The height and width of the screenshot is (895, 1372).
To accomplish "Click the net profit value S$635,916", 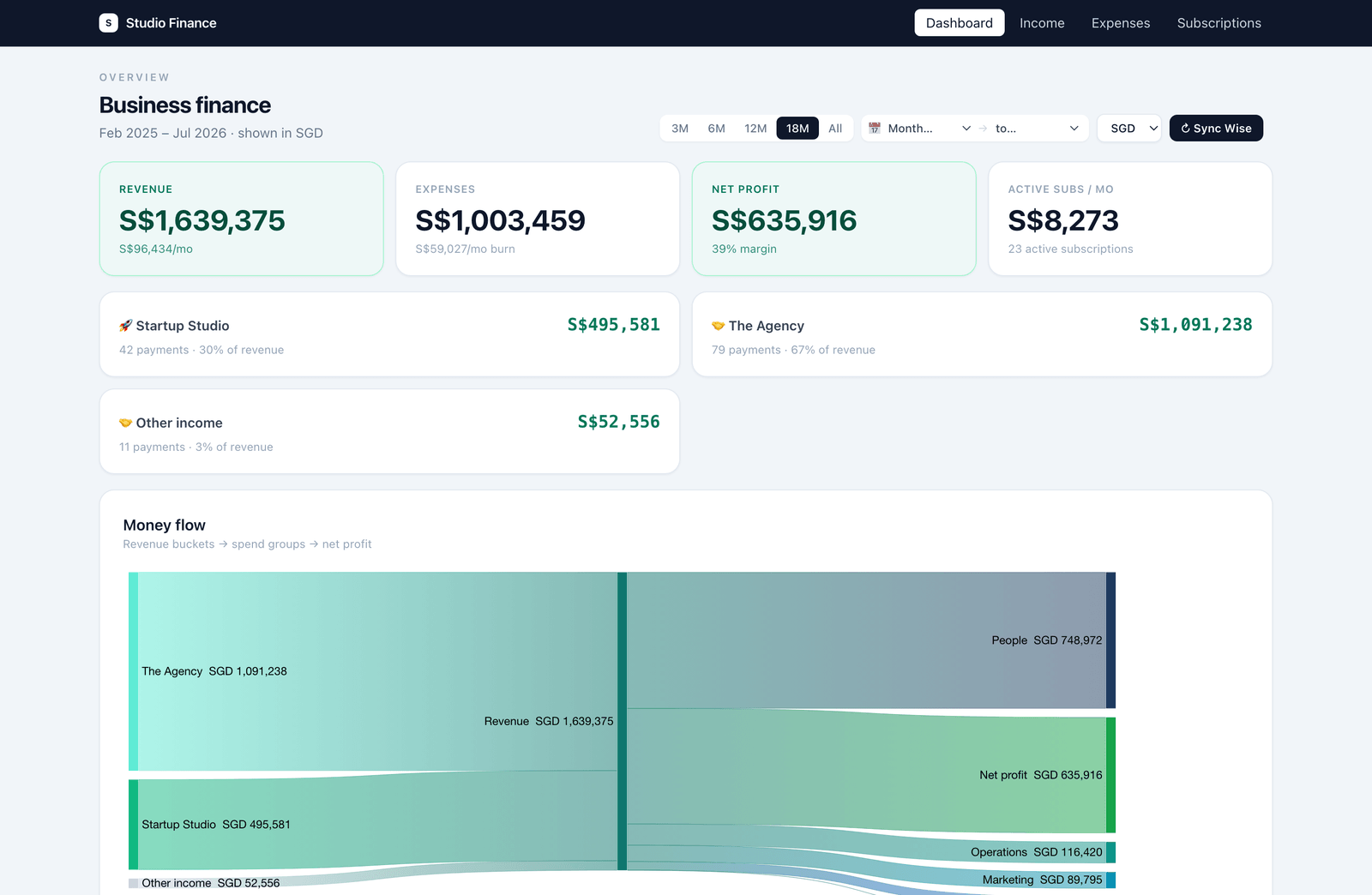I will click(x=784, y=220).
